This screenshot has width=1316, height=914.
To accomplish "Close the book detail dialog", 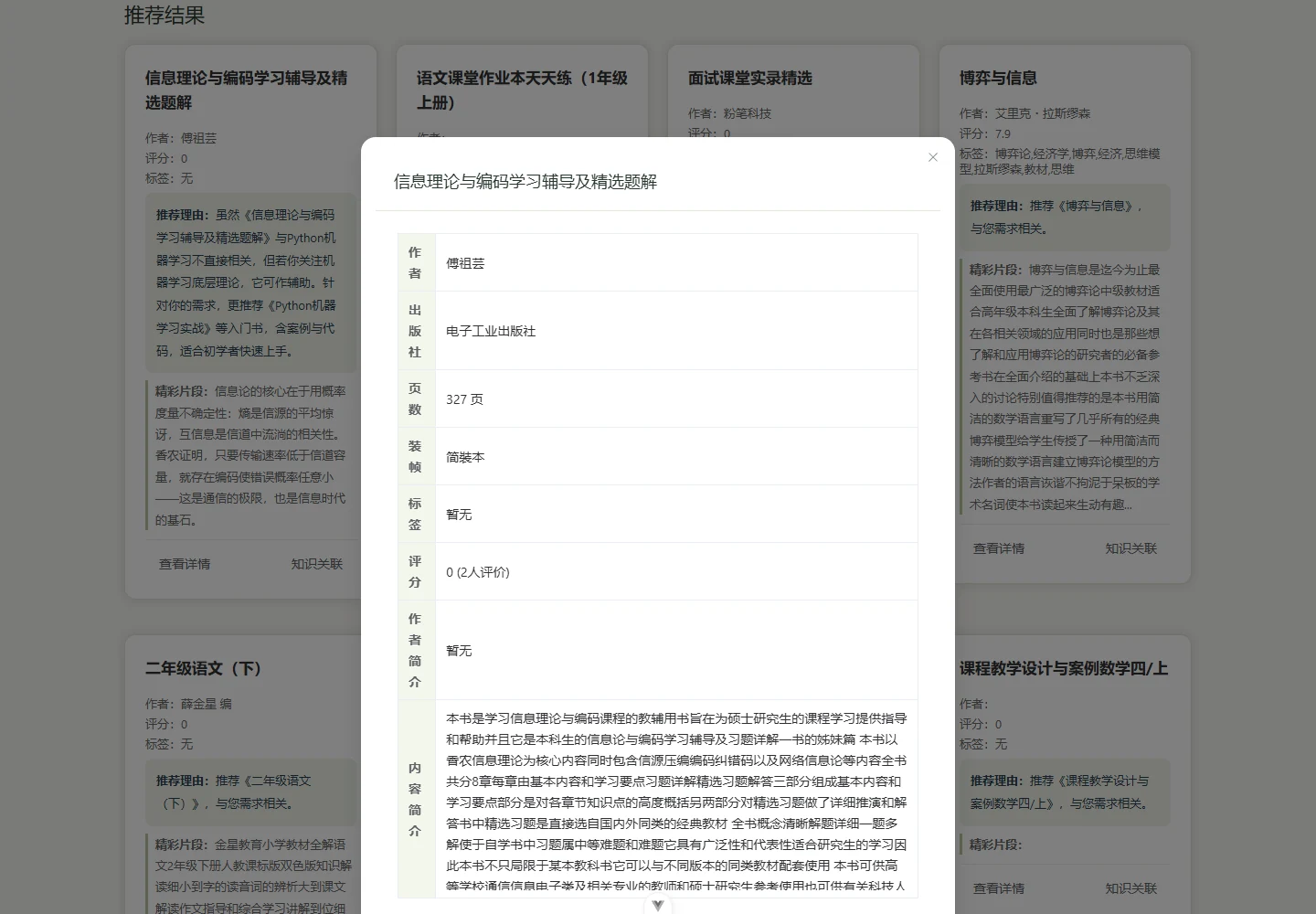I will click(933, 157).
